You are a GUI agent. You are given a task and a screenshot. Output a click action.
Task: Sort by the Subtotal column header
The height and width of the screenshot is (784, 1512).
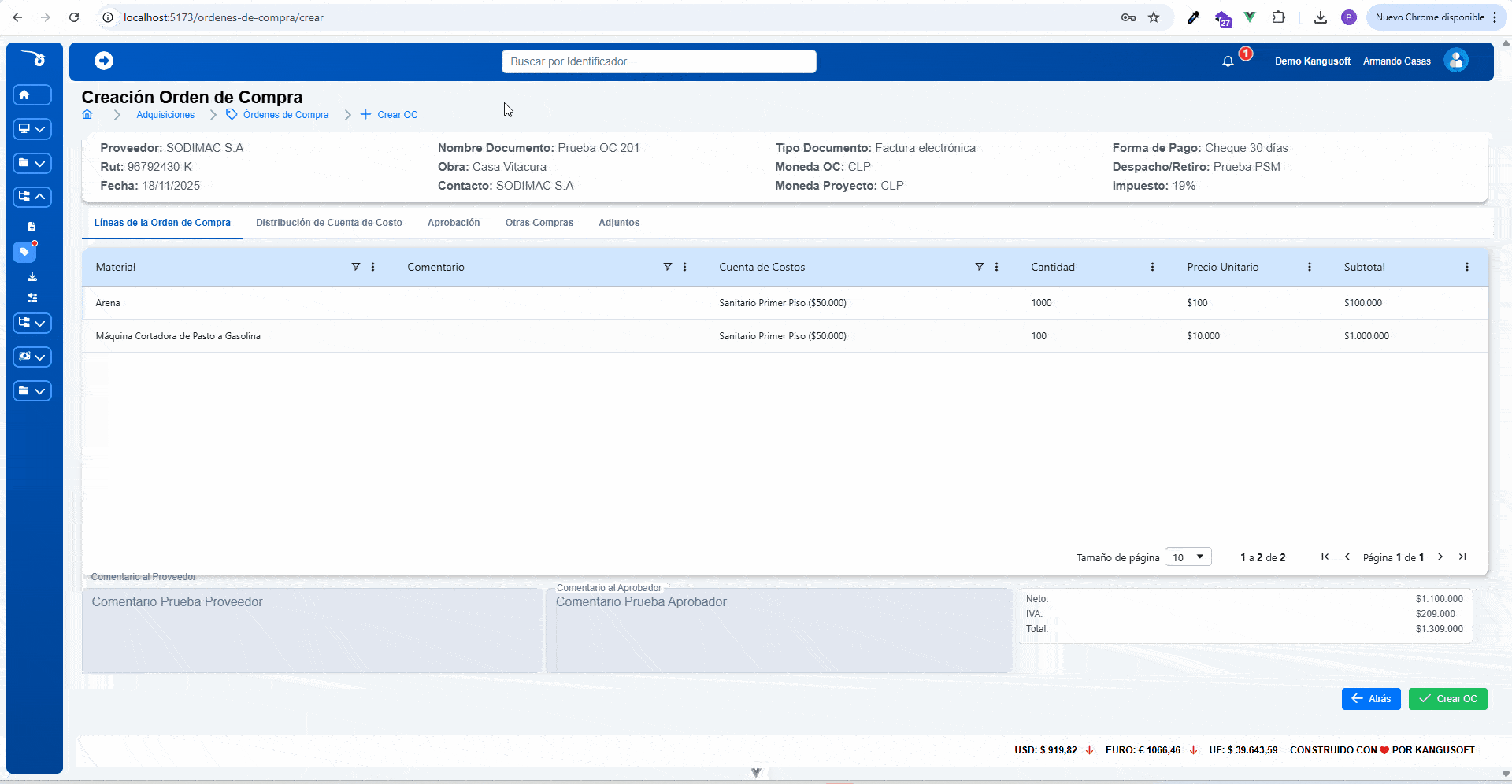[x=1364, y=267]
